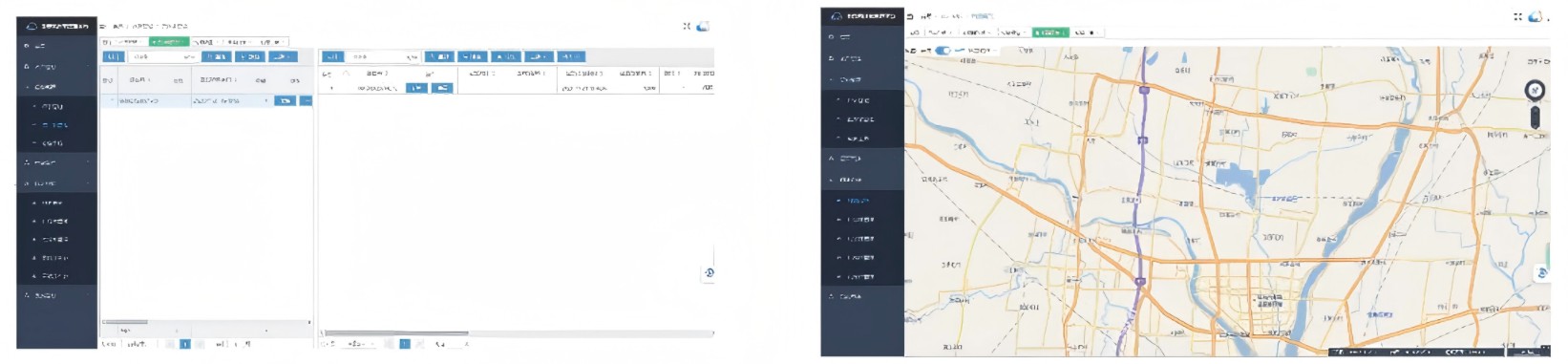The image size is (1568, 364).
Task: Select the green active tab in table window
Action: (x=169, y=42)
